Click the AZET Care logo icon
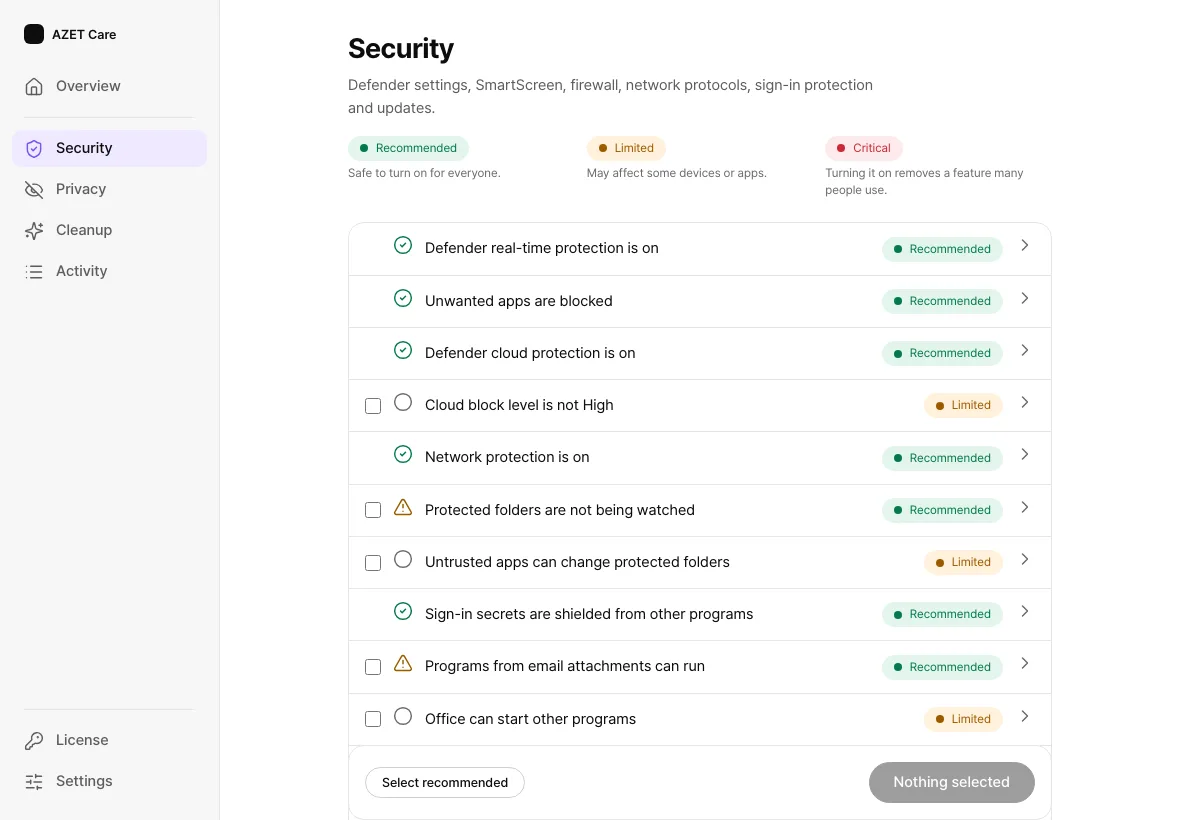1180x820 pixels. click(34, 34)
